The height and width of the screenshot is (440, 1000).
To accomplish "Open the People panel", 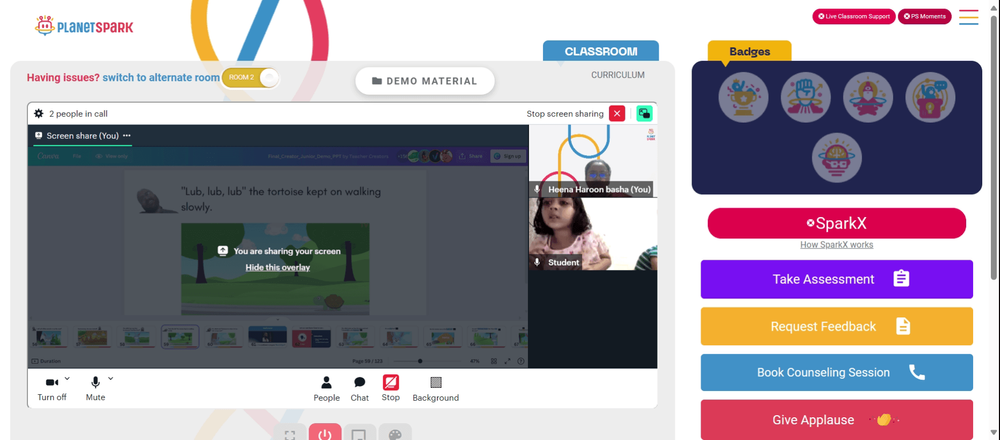I will point(327,389).
